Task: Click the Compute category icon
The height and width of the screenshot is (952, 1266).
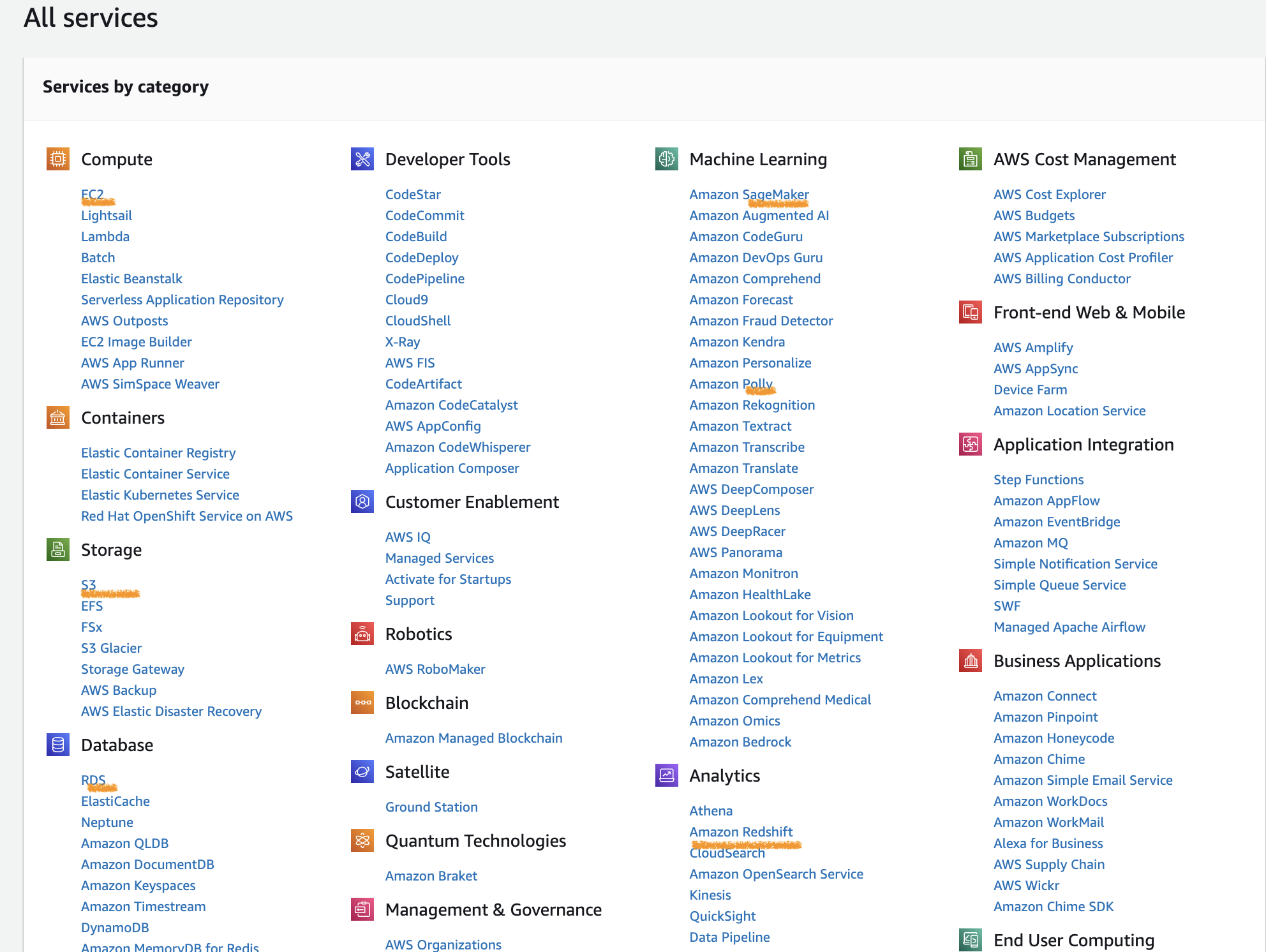Action: coord(57,159)
